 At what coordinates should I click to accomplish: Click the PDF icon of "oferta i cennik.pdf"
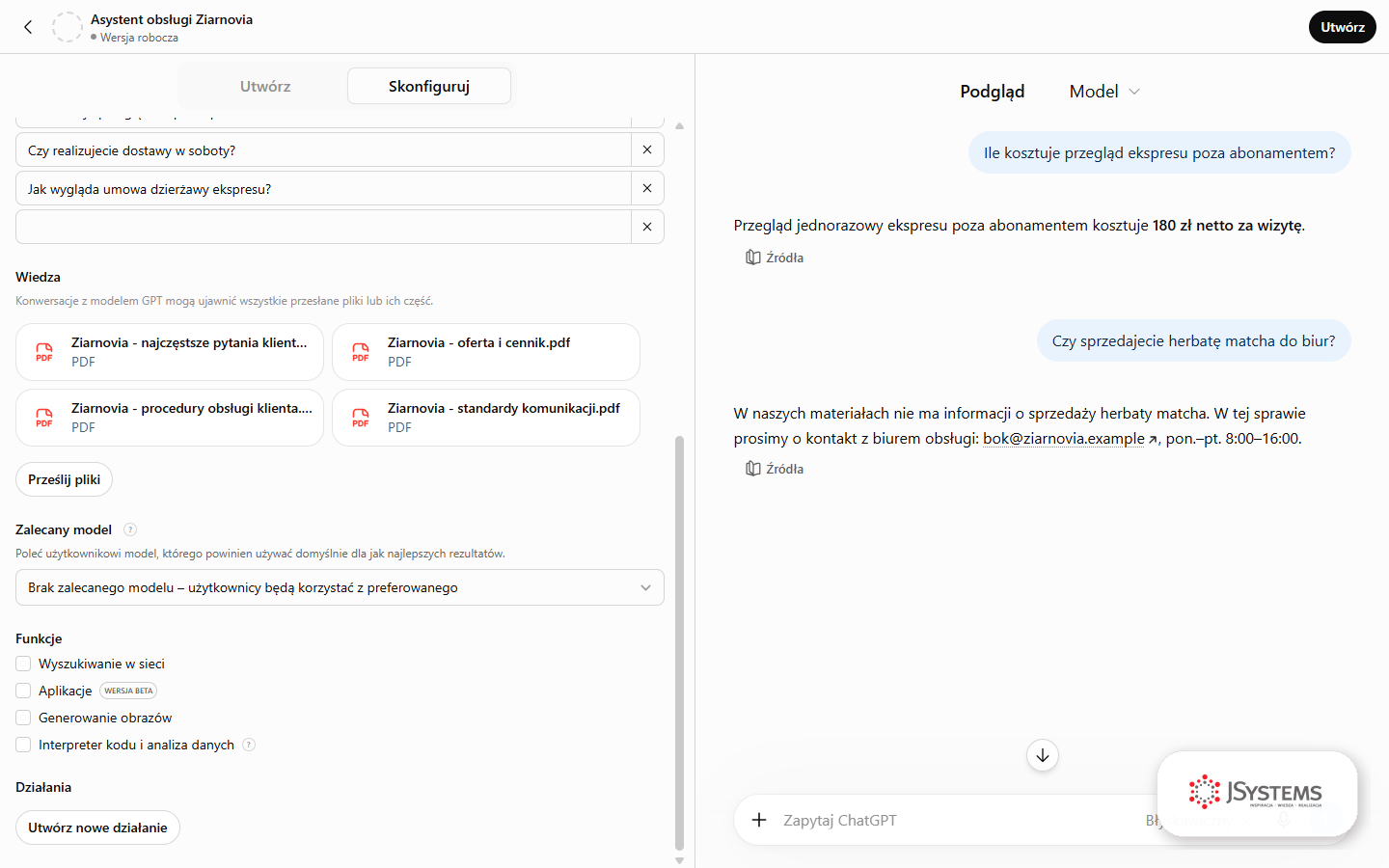tap(361, 352)
